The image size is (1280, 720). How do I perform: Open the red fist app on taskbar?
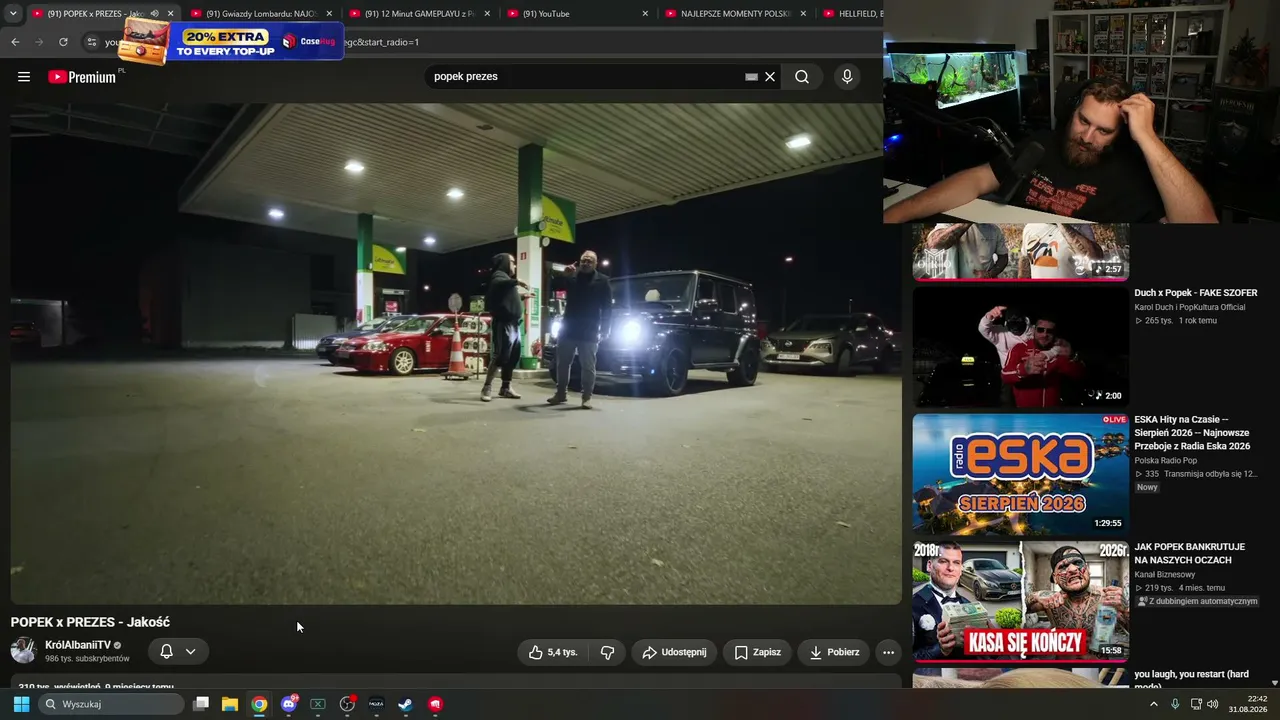(x=435, y=704)
